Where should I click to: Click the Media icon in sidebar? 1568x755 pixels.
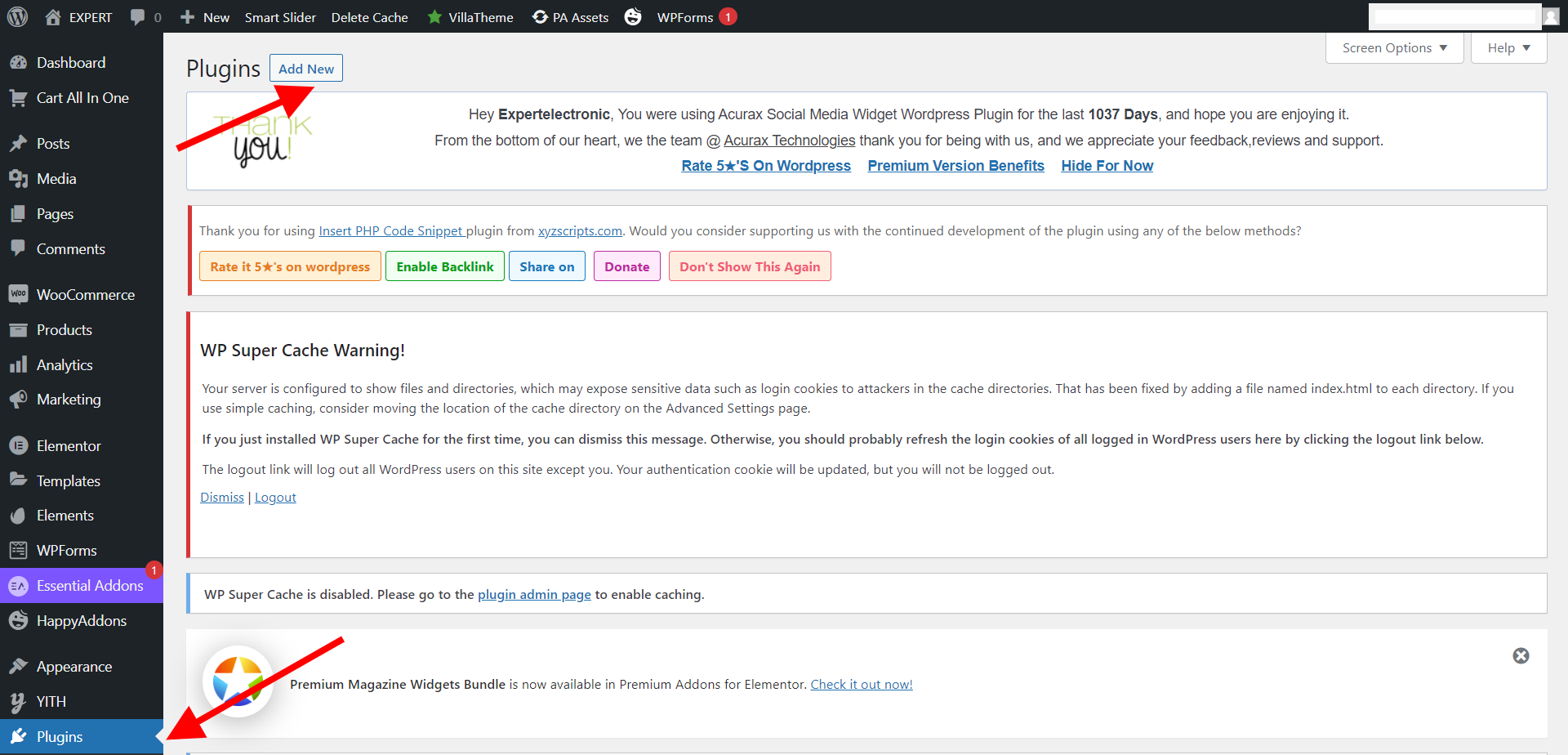point(18,179)
